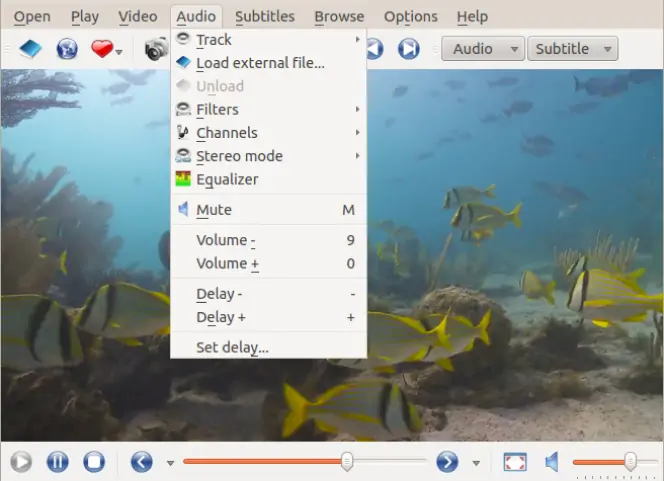664x481 pixels.
Task: Click the Play button in control bar
Action: [21, 462]
